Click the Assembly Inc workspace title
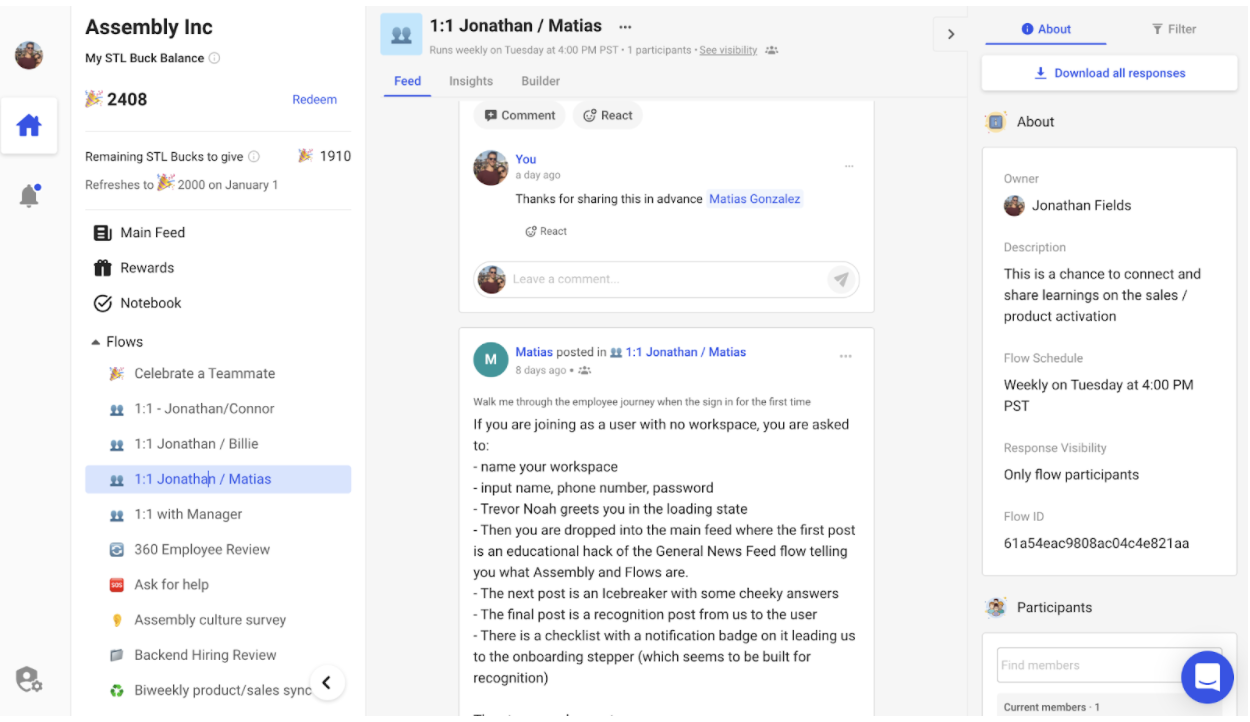Screen dimensions: 1250x722 pyautogui.click(x=149, y=27)
